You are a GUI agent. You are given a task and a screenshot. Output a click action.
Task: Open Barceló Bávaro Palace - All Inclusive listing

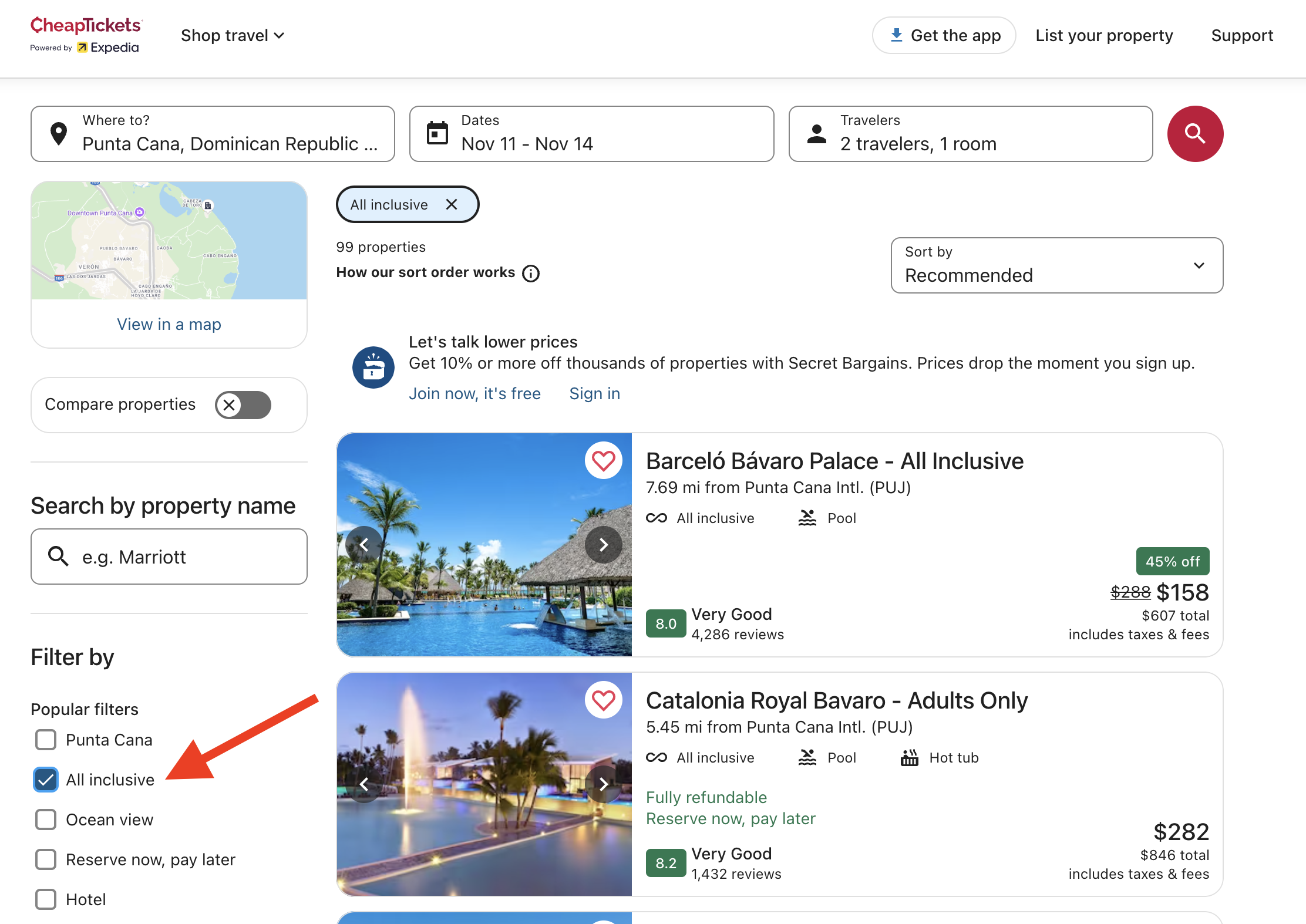(834, 461)
